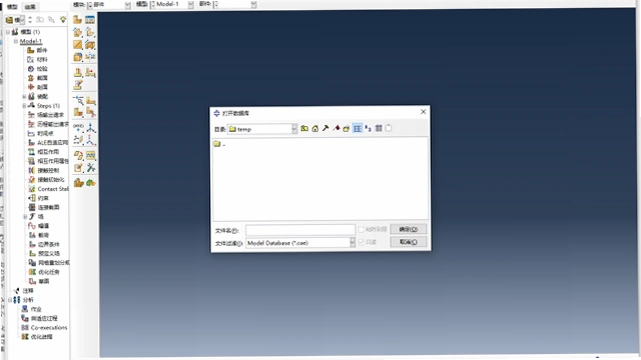Collapse the Model-1 tree node

coord(16,41)
